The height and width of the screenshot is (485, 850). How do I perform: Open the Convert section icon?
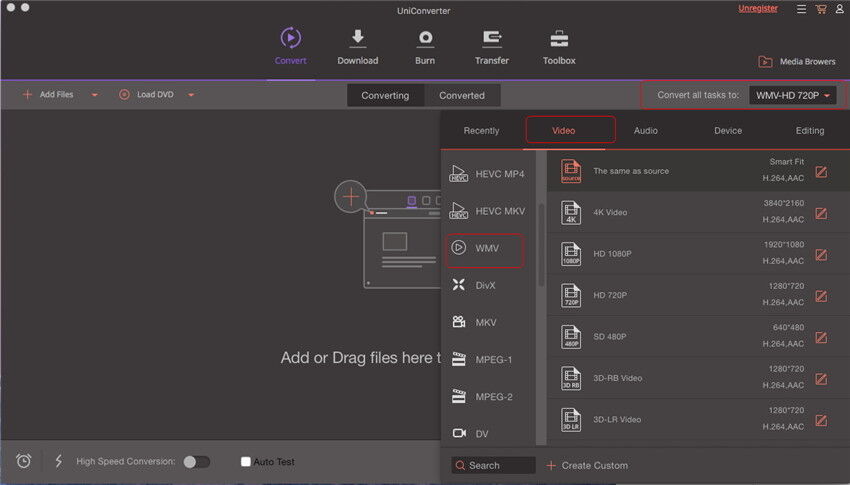tap(291, 38)
